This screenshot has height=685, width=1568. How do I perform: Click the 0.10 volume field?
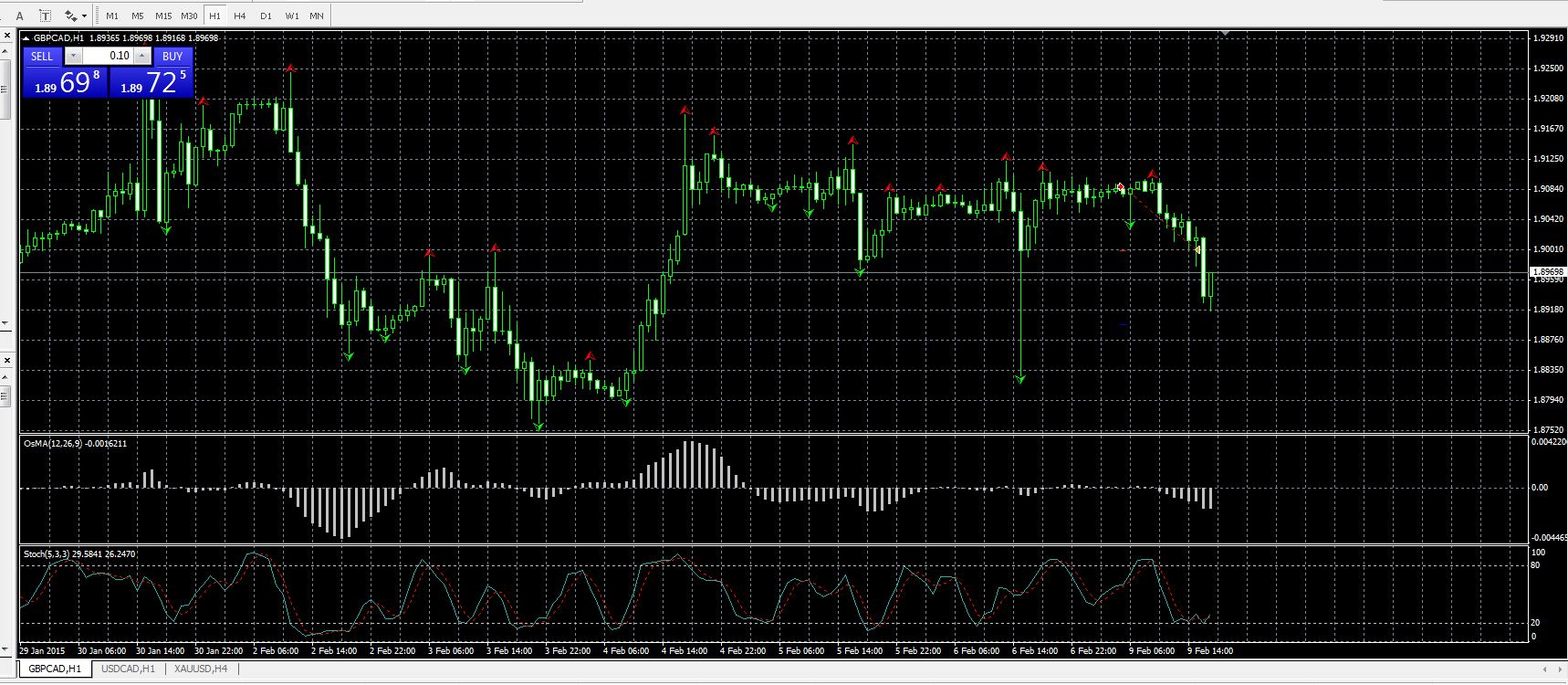(108, 56)
